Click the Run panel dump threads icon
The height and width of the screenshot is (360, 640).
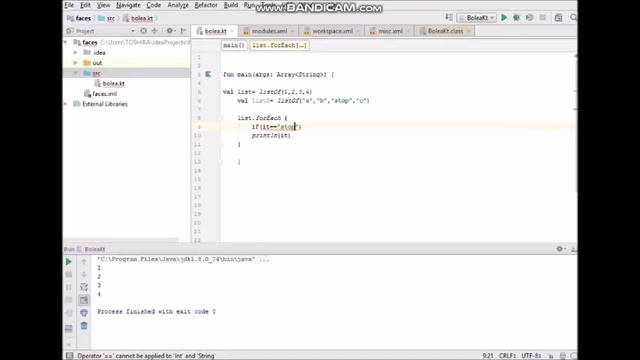69,300
